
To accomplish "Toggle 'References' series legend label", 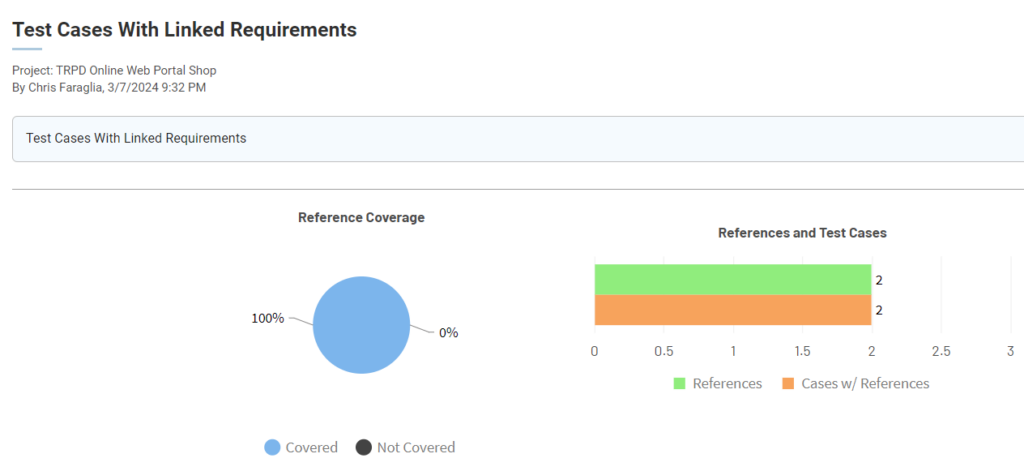I will [727, 384].
